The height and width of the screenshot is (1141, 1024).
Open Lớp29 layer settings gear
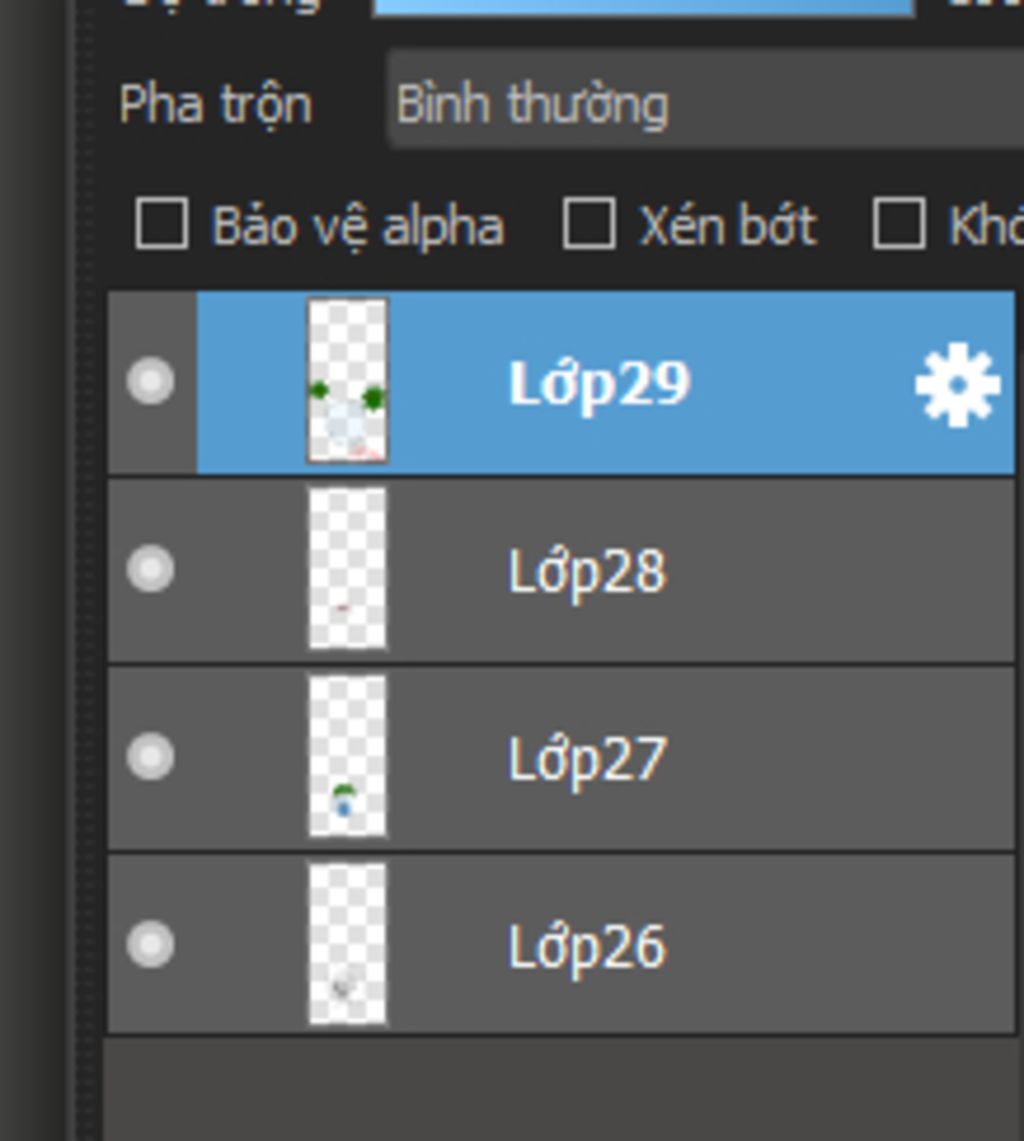click(957, 383)
